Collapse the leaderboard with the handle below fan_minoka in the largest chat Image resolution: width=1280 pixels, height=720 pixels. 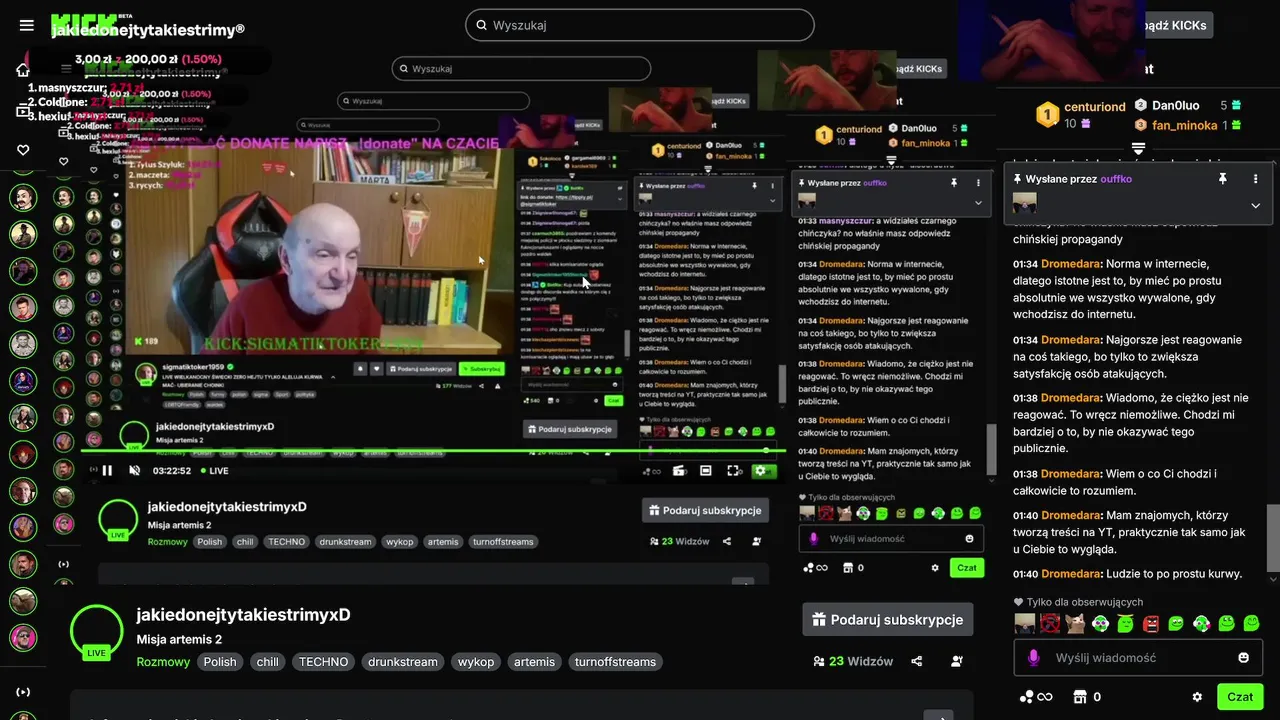pos(1138,148)
